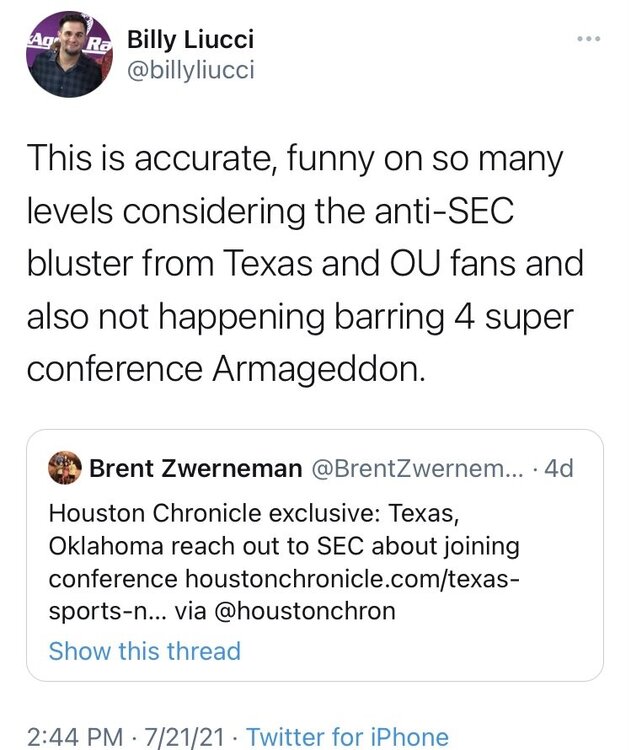The width and height of the screenshot is (631, 750).
Task: Open the truncated @BrentZwernem handle
Action: tap(410, 468)
